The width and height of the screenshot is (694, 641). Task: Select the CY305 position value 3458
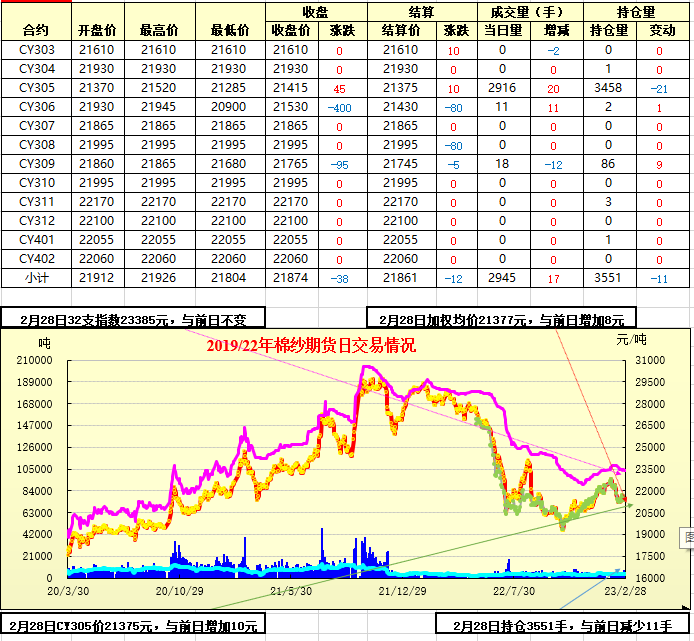point(608,88)
